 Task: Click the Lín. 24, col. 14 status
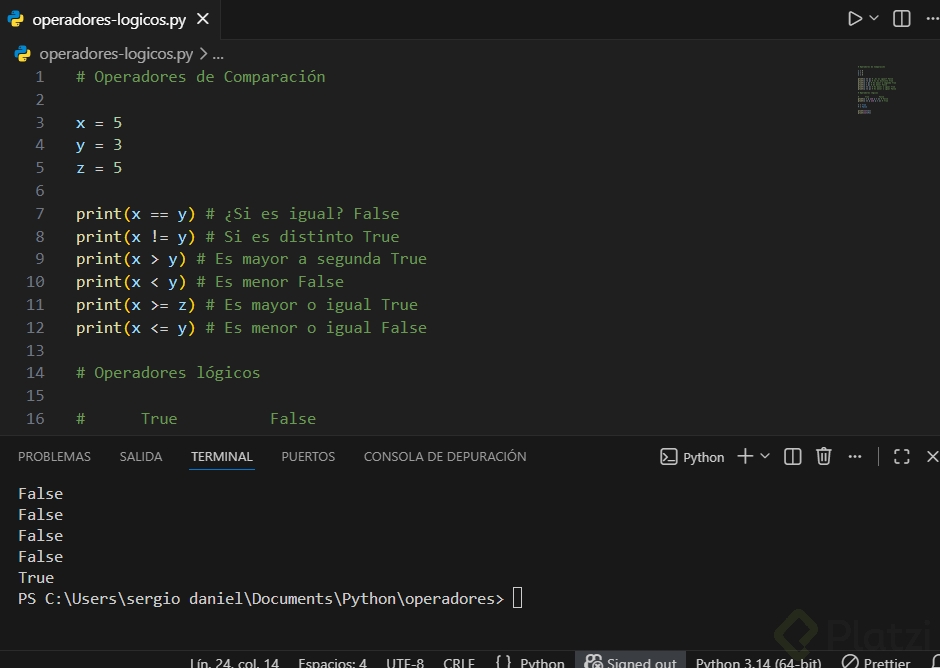tap(234, 663)
